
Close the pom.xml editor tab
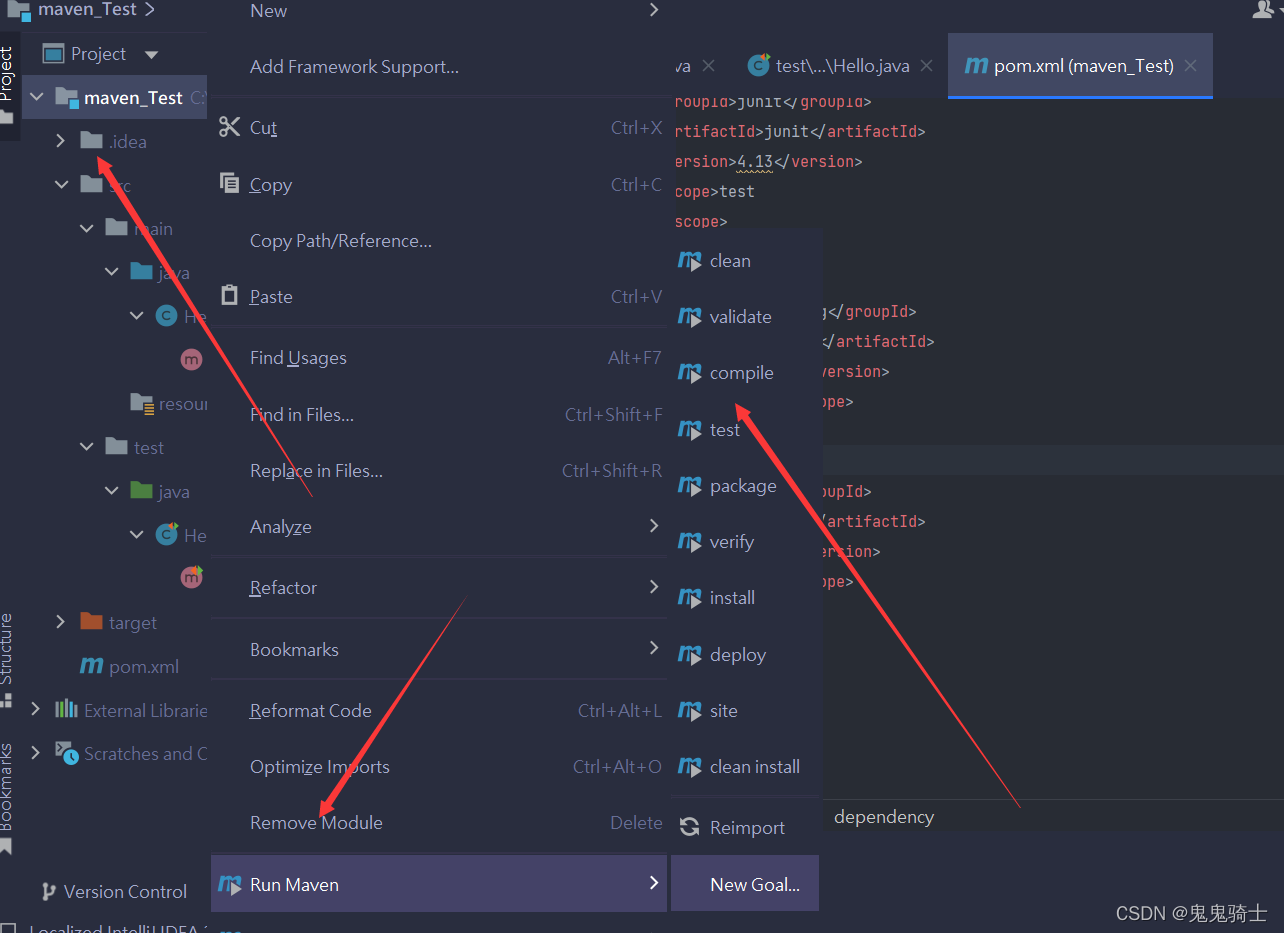pos(1190,66)
